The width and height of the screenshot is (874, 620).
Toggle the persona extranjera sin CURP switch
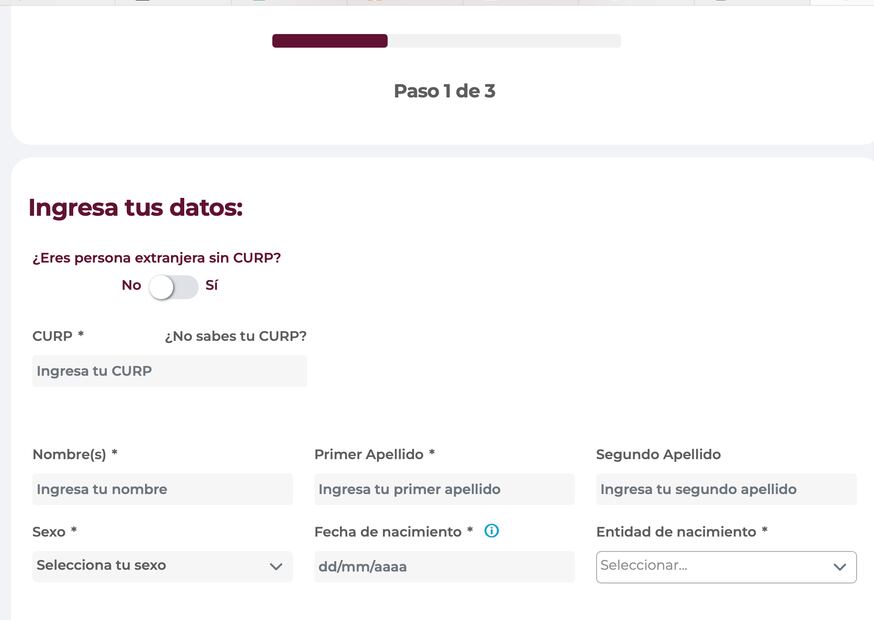pos(173,286)
